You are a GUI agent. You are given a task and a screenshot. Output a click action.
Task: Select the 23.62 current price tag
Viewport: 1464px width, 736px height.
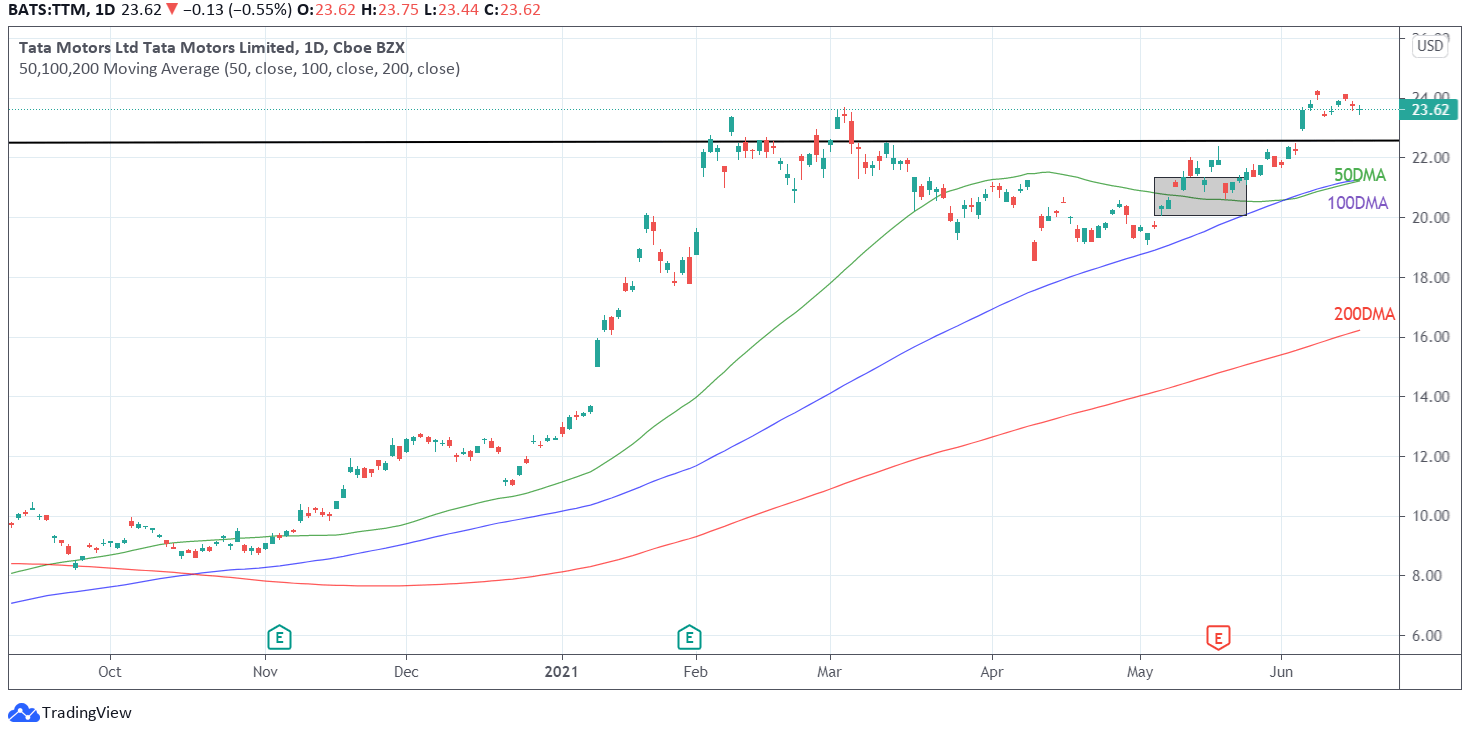[1431, 110]
